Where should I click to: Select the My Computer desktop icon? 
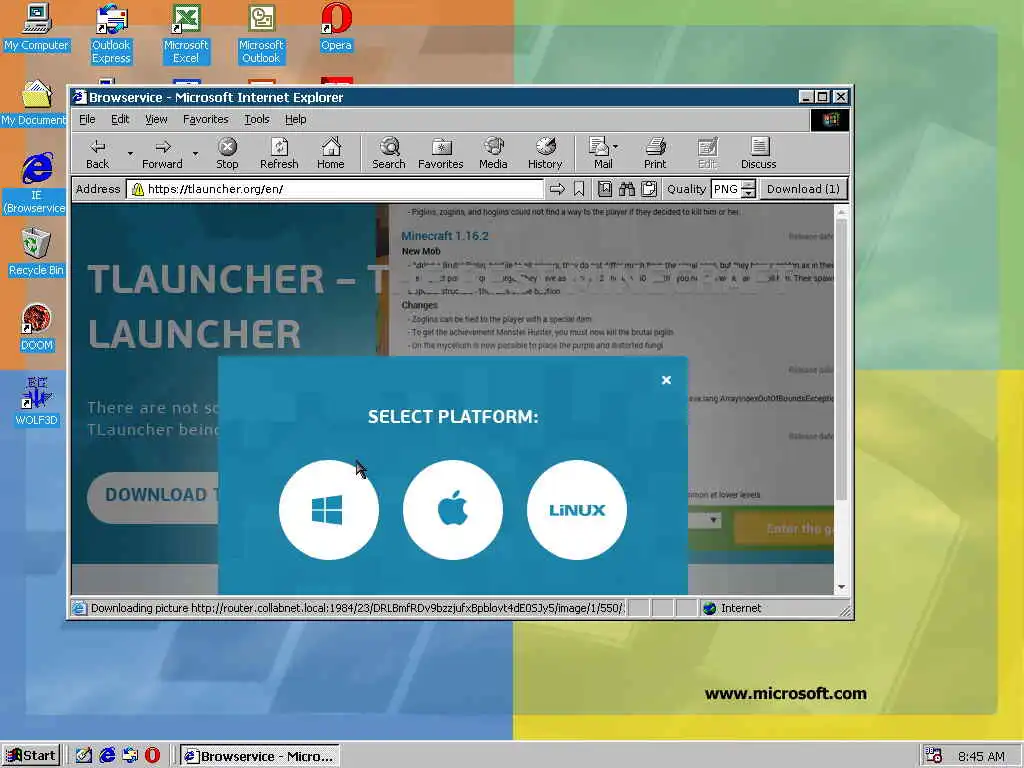36,28
